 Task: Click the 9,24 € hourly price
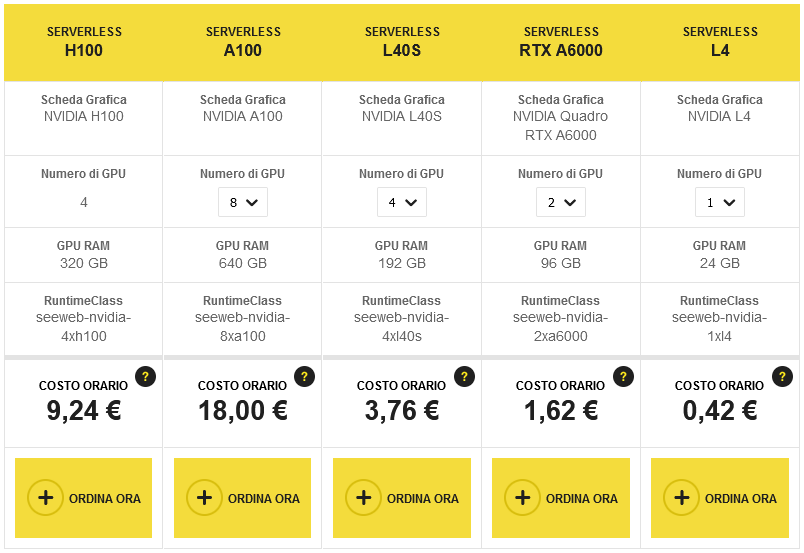point(84,410)
